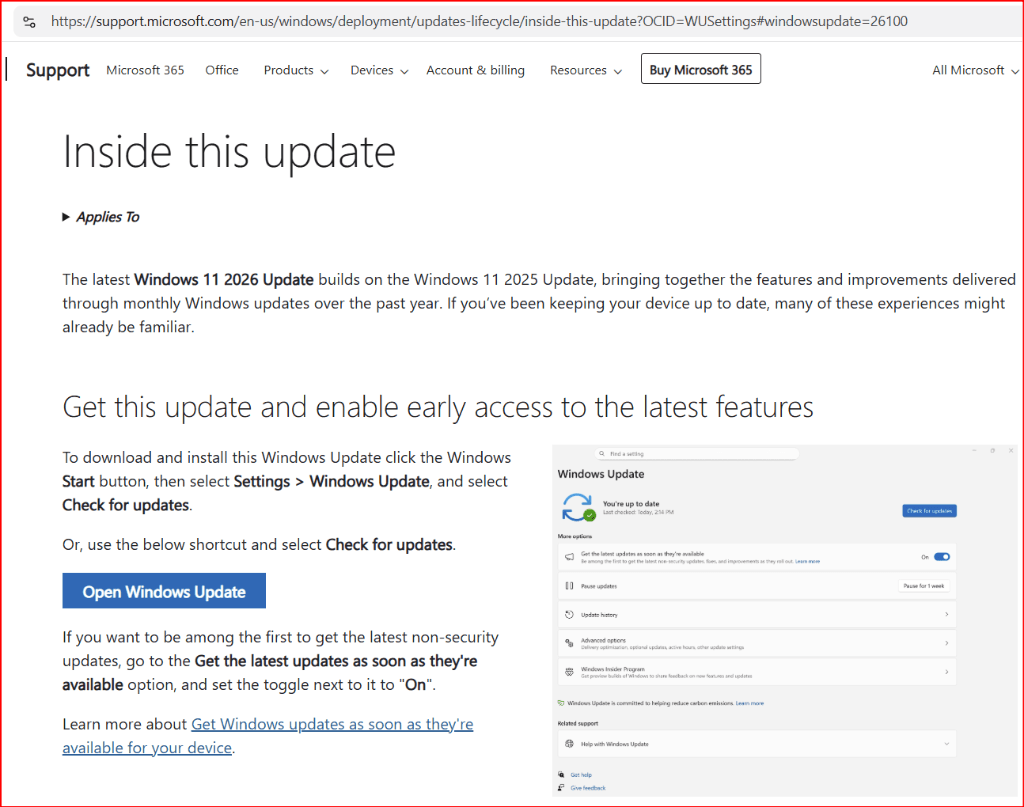This screenshot has height=807, width=1024.
Task: Click the Windows Insider Program icon
Action: [569, 672]
